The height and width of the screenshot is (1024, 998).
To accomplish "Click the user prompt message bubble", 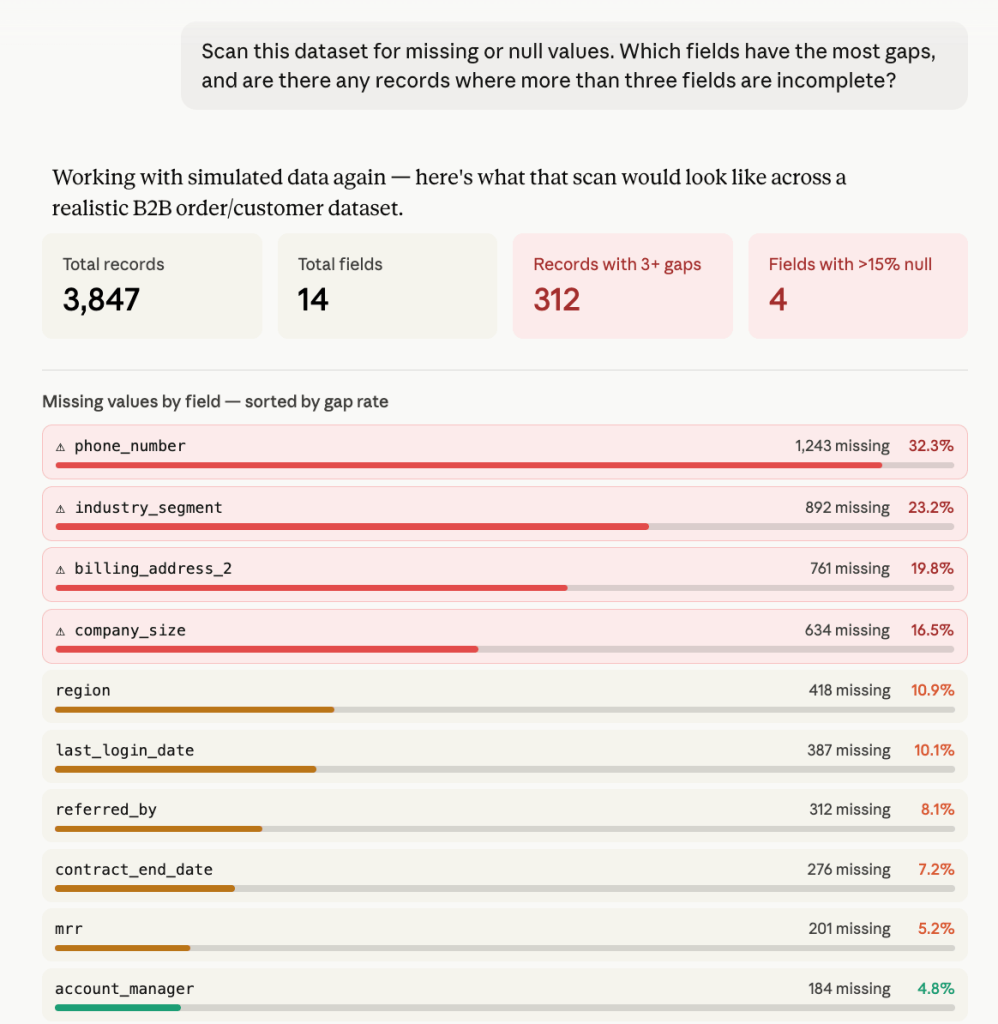I will [574, 66].
